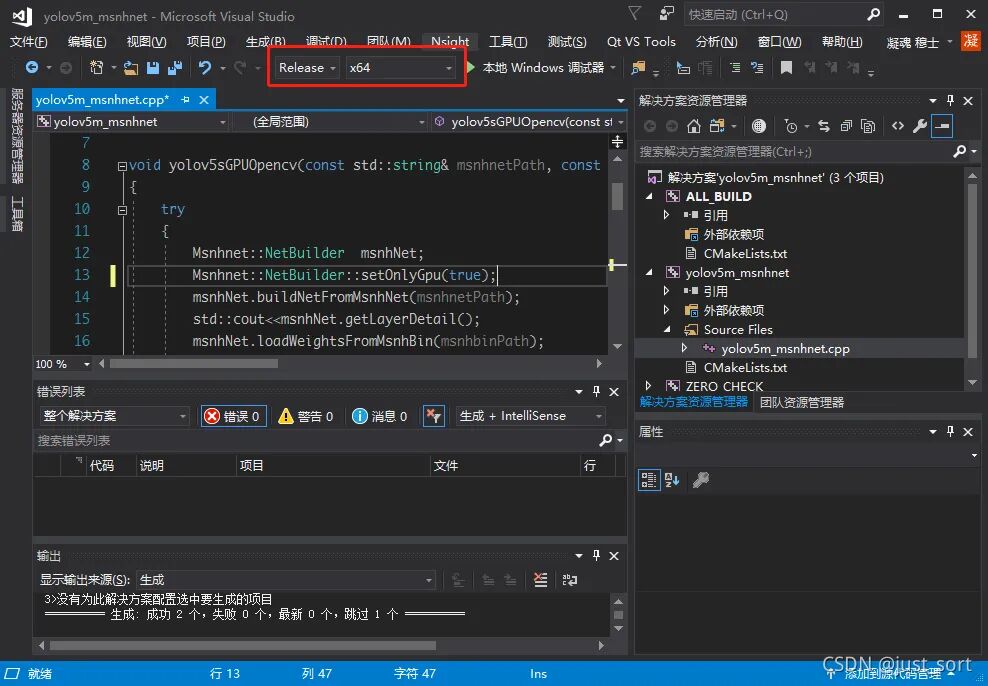Toggle the Messages 0 filter button
The image size is (988, 686).
point(379,416)
